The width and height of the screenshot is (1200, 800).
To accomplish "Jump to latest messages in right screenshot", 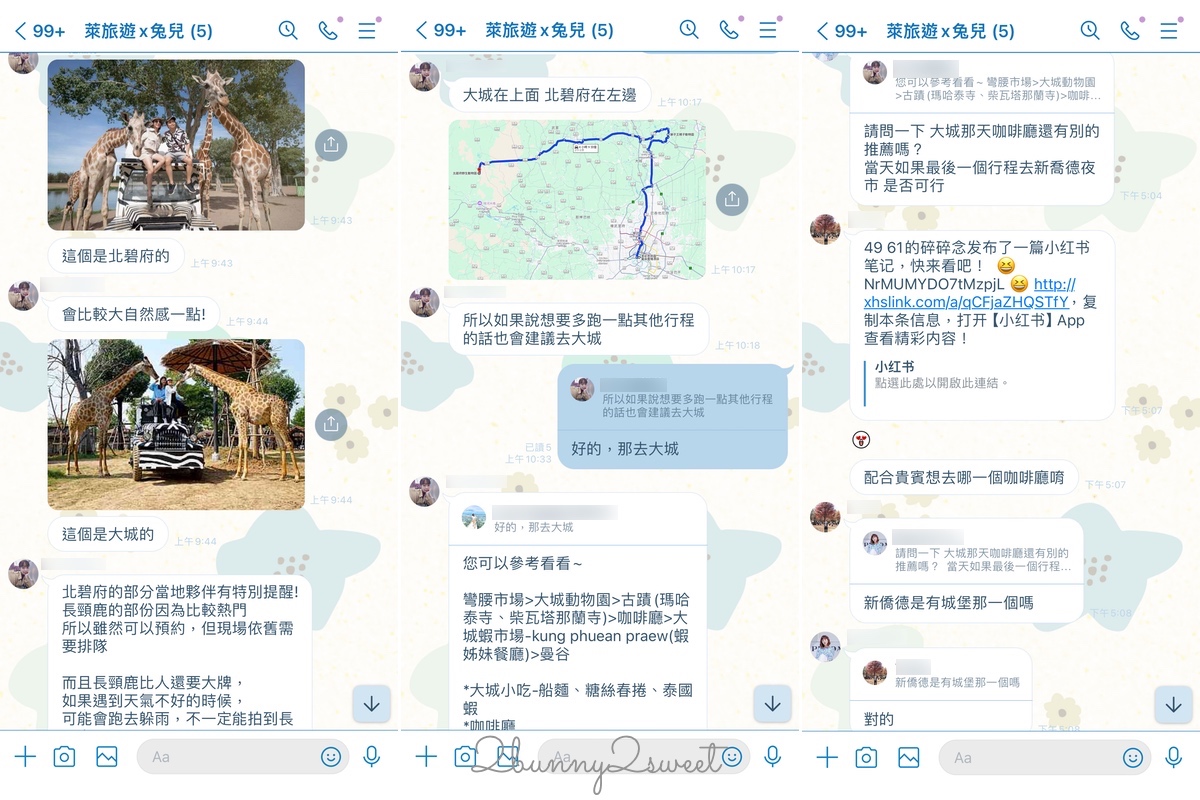I will (1173, 704).
